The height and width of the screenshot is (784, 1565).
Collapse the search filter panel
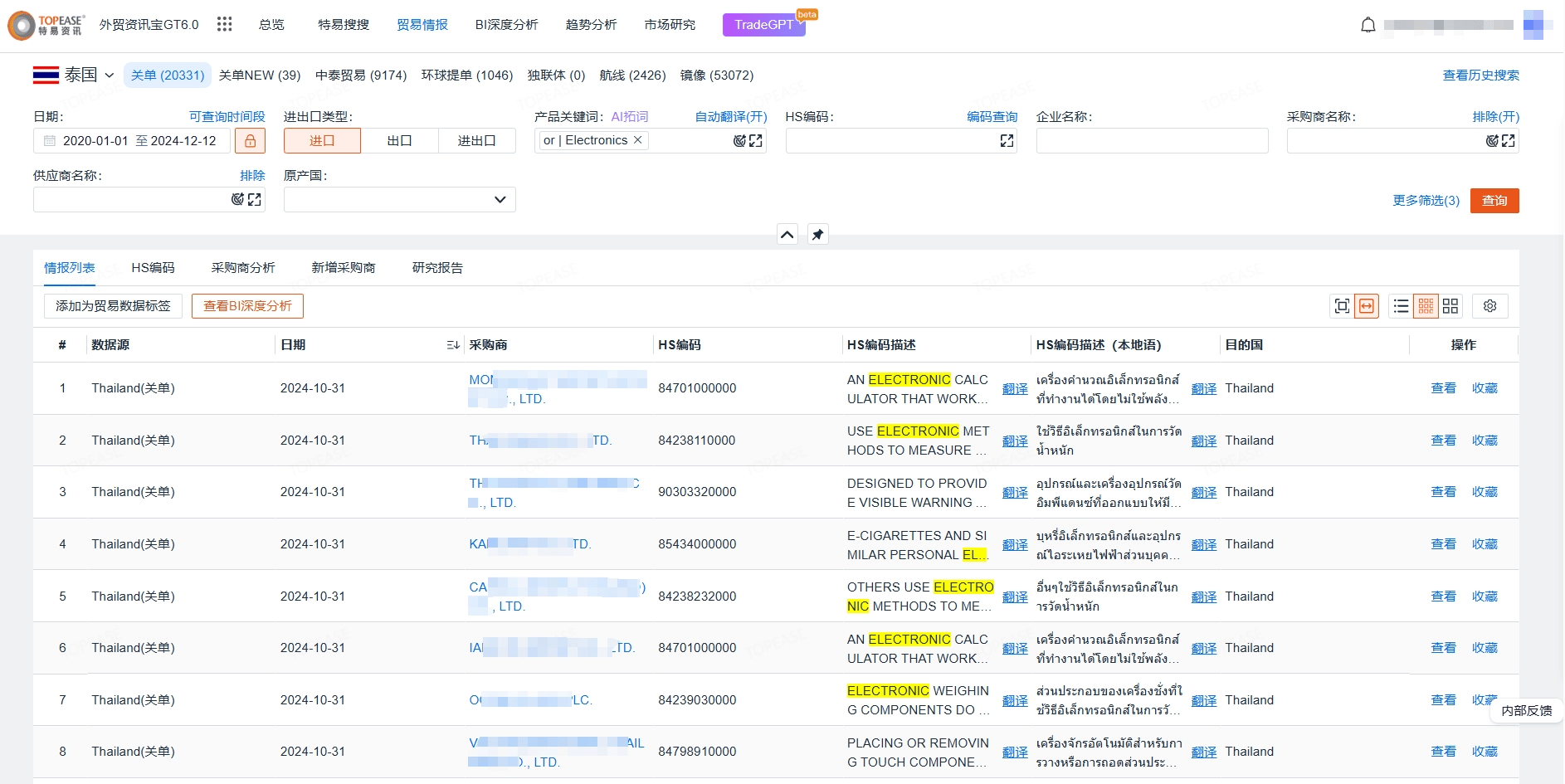coord(787,235)
